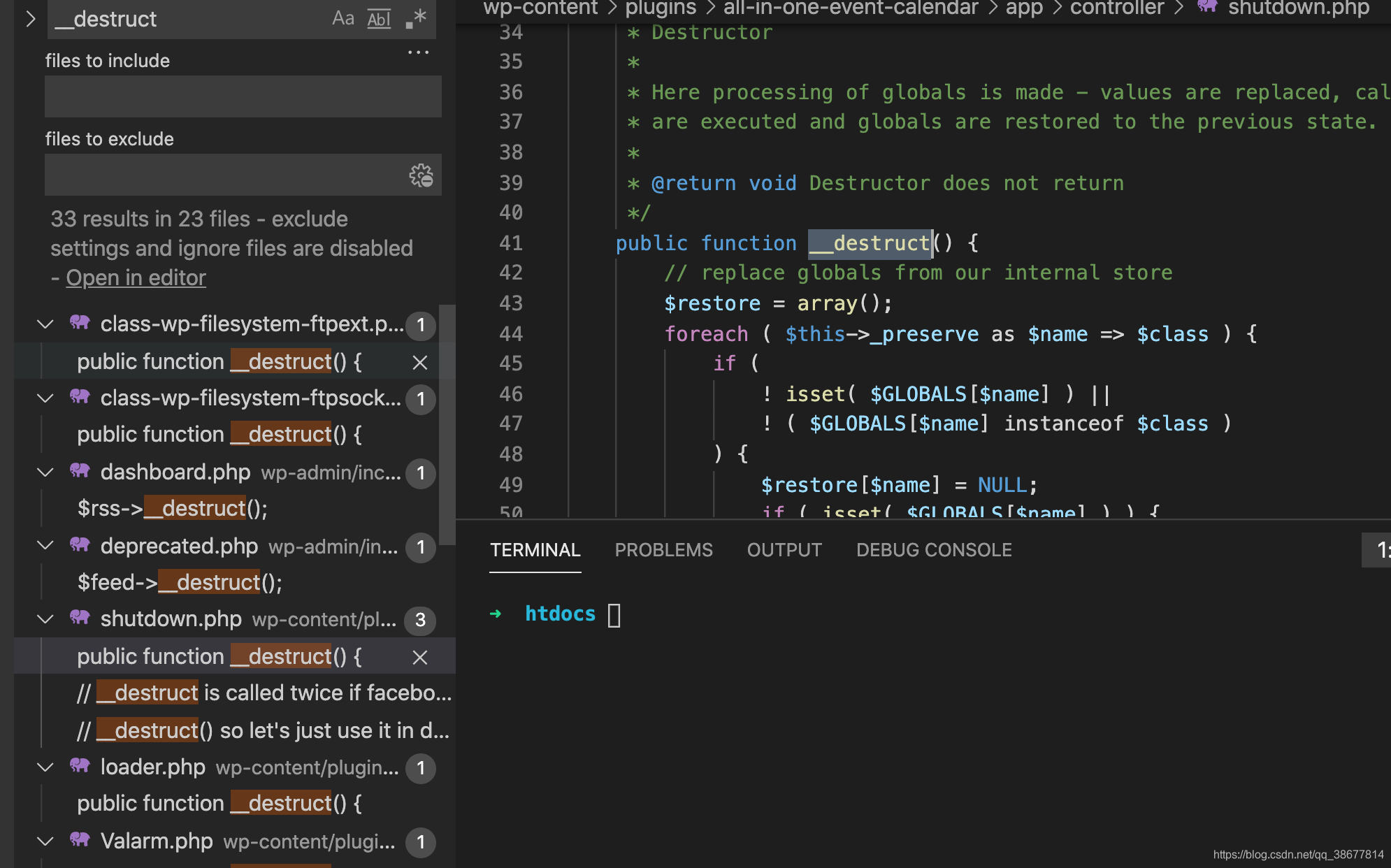Open ftpsock public function __destruct match

click(219, 435)
